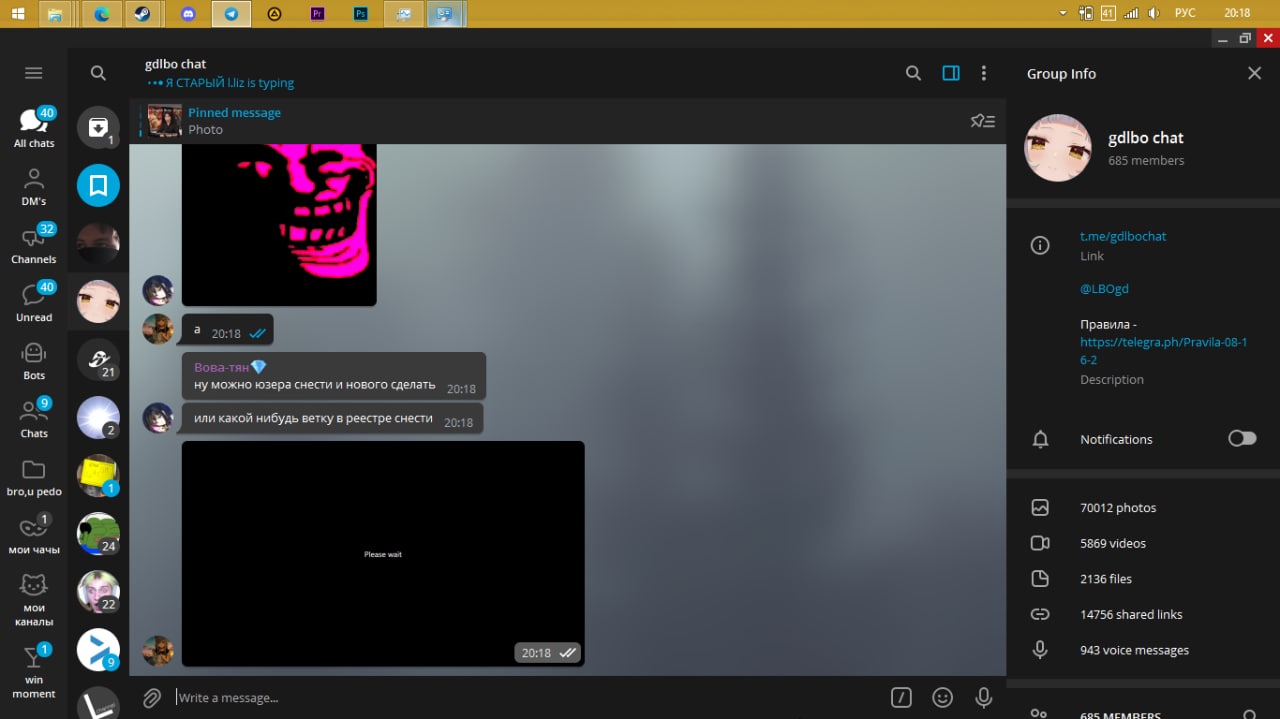Open chat with glowing light avatar badge 2
Viewport: 1280px width, 719px height.
click(x=98, y=418)
